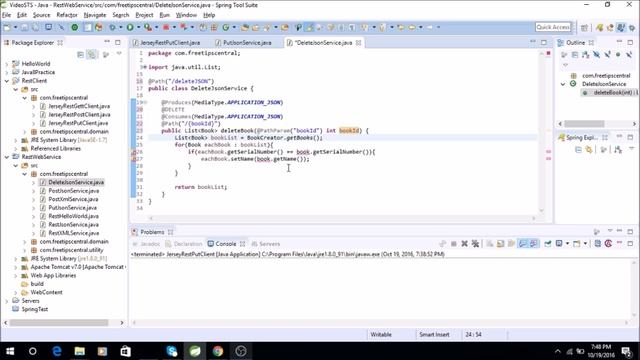Open Skype from the taskbar
Screen dimensions: 640x360
(172, 351)
